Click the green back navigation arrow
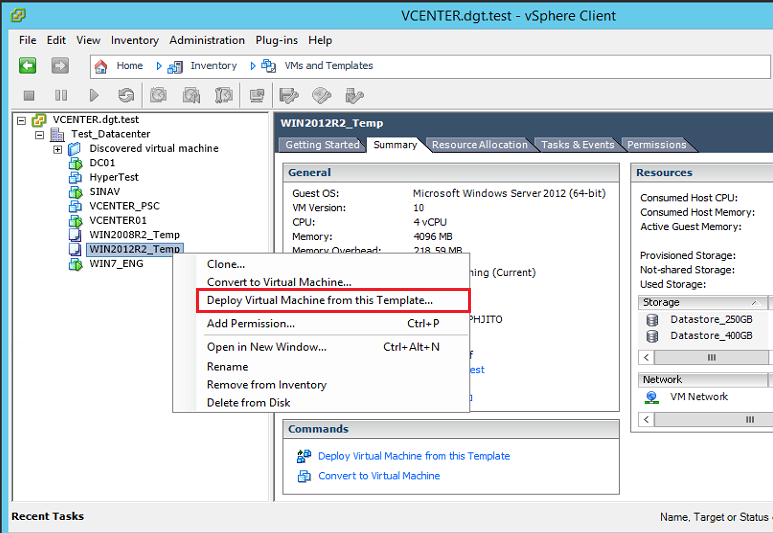Image resolution: width=773 pixels, height=533 pixels. tap(28, 65)
